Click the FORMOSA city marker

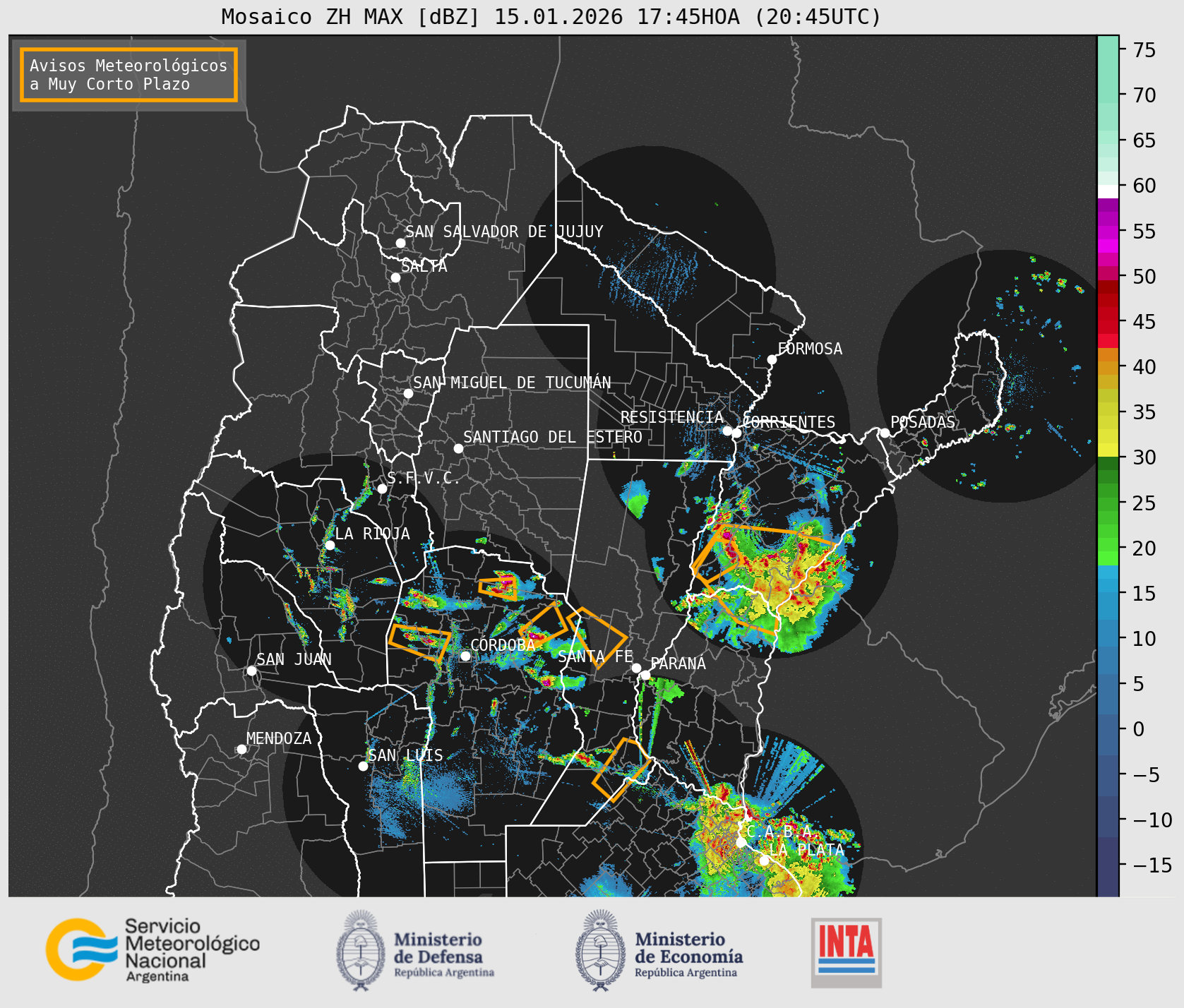[772, 359]
